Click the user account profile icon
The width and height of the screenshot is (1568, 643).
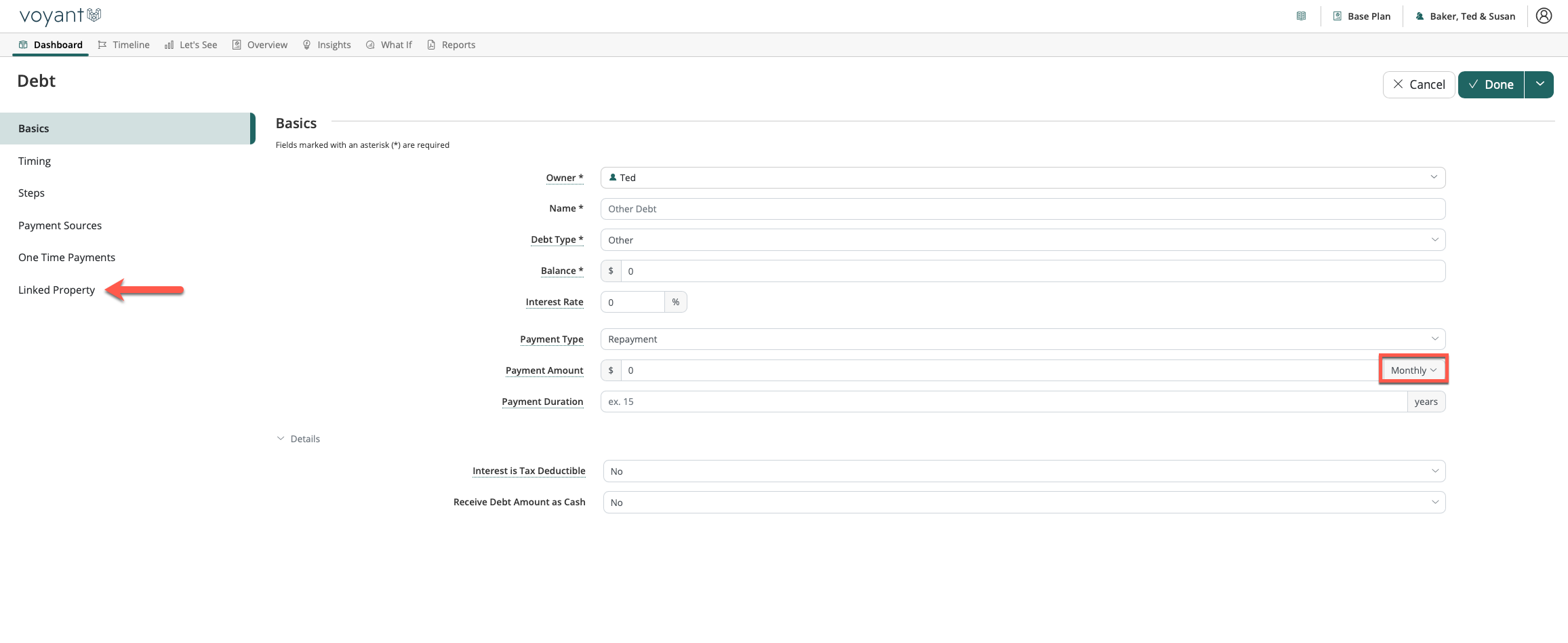tap(1544, 16)
